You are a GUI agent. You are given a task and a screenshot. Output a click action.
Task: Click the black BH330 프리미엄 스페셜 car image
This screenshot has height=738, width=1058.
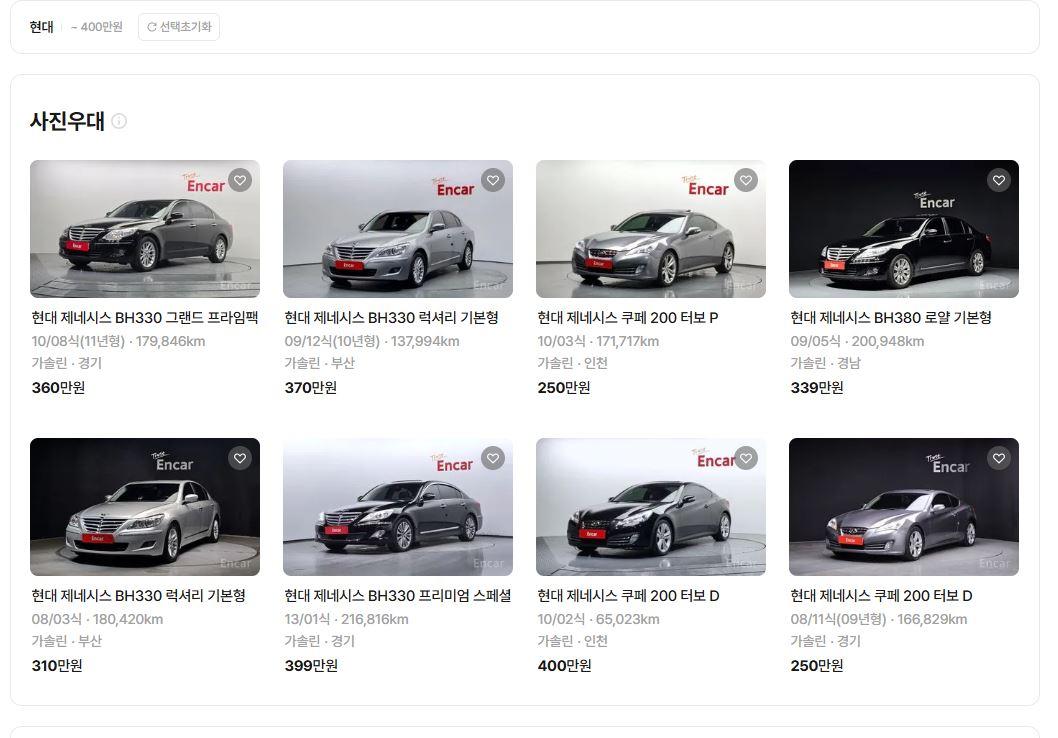tap(397, 507)
